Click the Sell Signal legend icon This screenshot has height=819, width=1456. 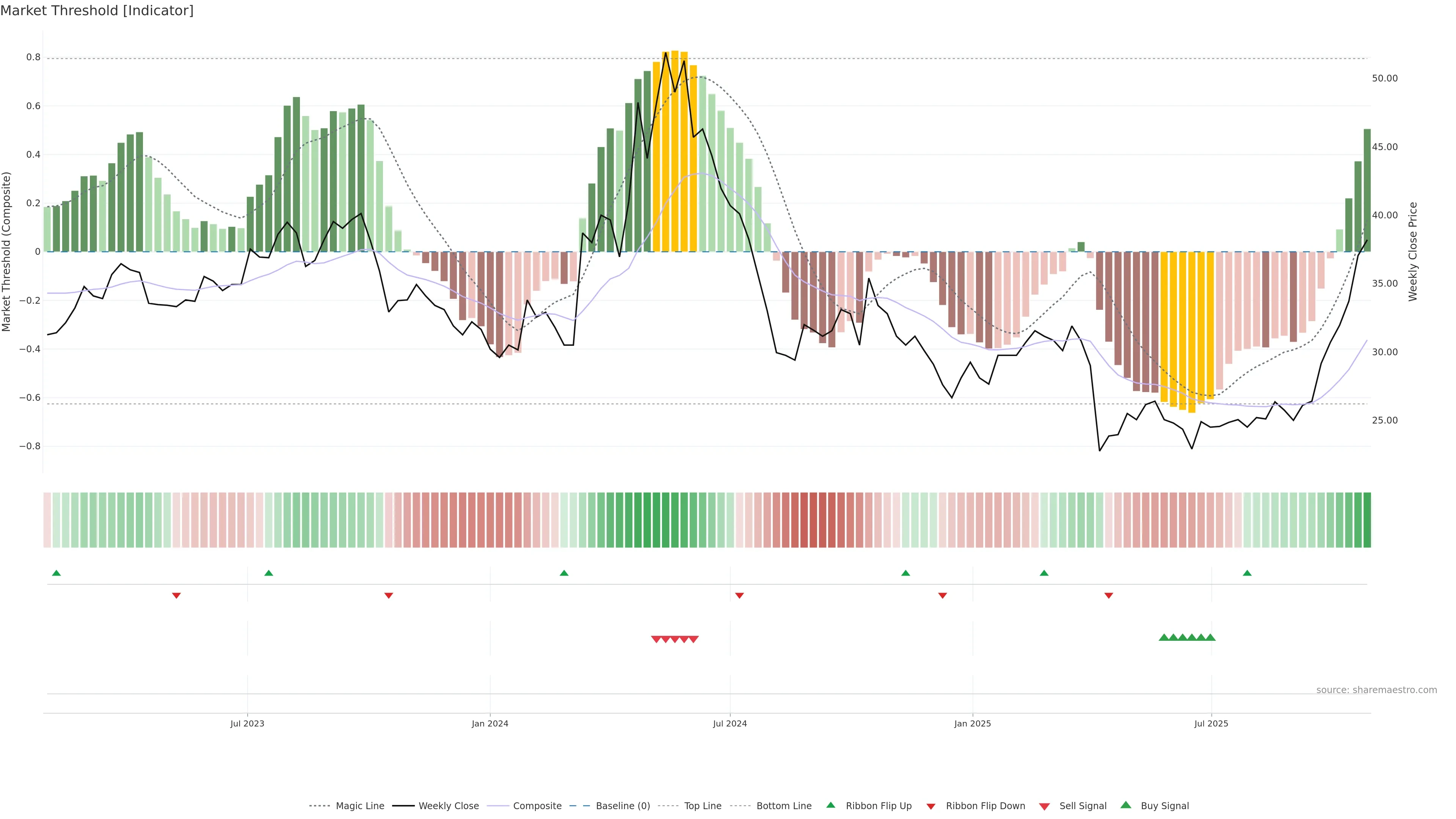1044,806
